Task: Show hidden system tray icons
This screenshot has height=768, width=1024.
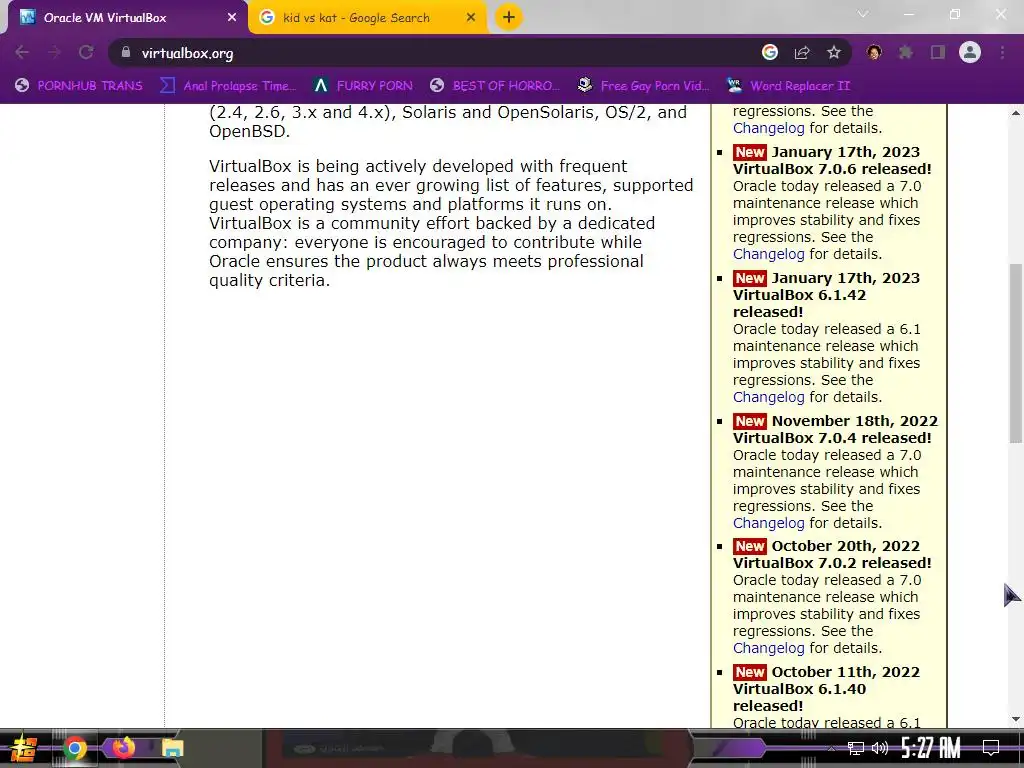Action: [831, 748]
